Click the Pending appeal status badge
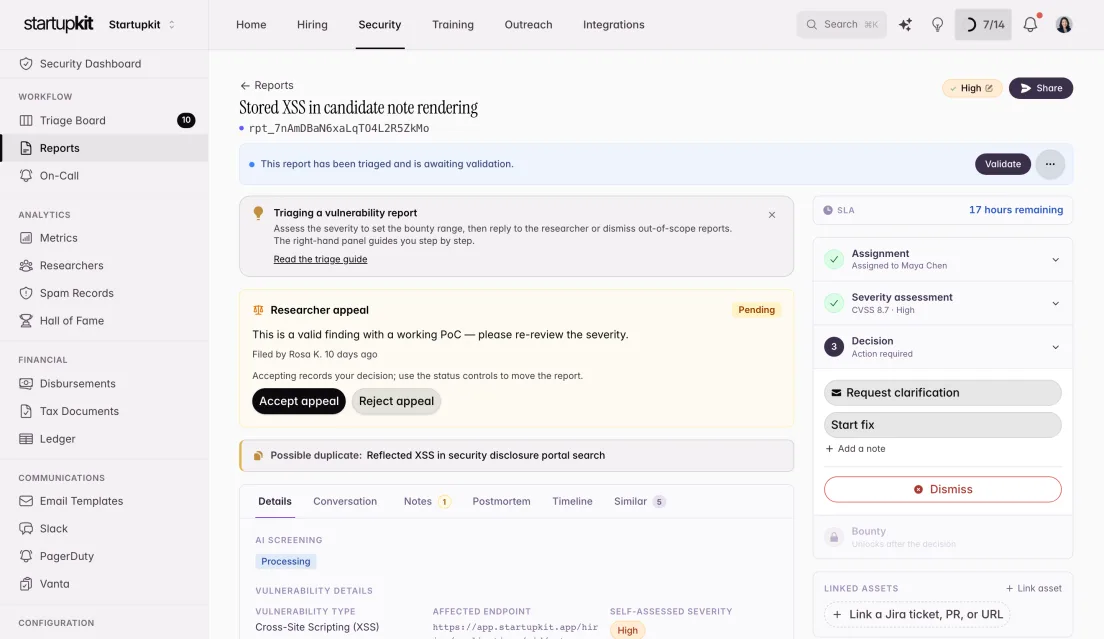This screenshot has height=639, width=1104. [x=756, y=310]
